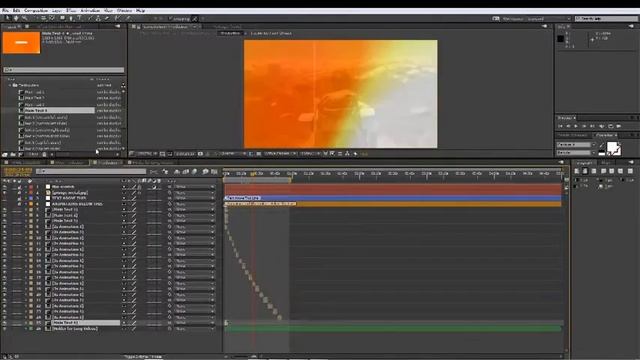
Task: Click green label color on Holder layer
Action: pos(31,329)
